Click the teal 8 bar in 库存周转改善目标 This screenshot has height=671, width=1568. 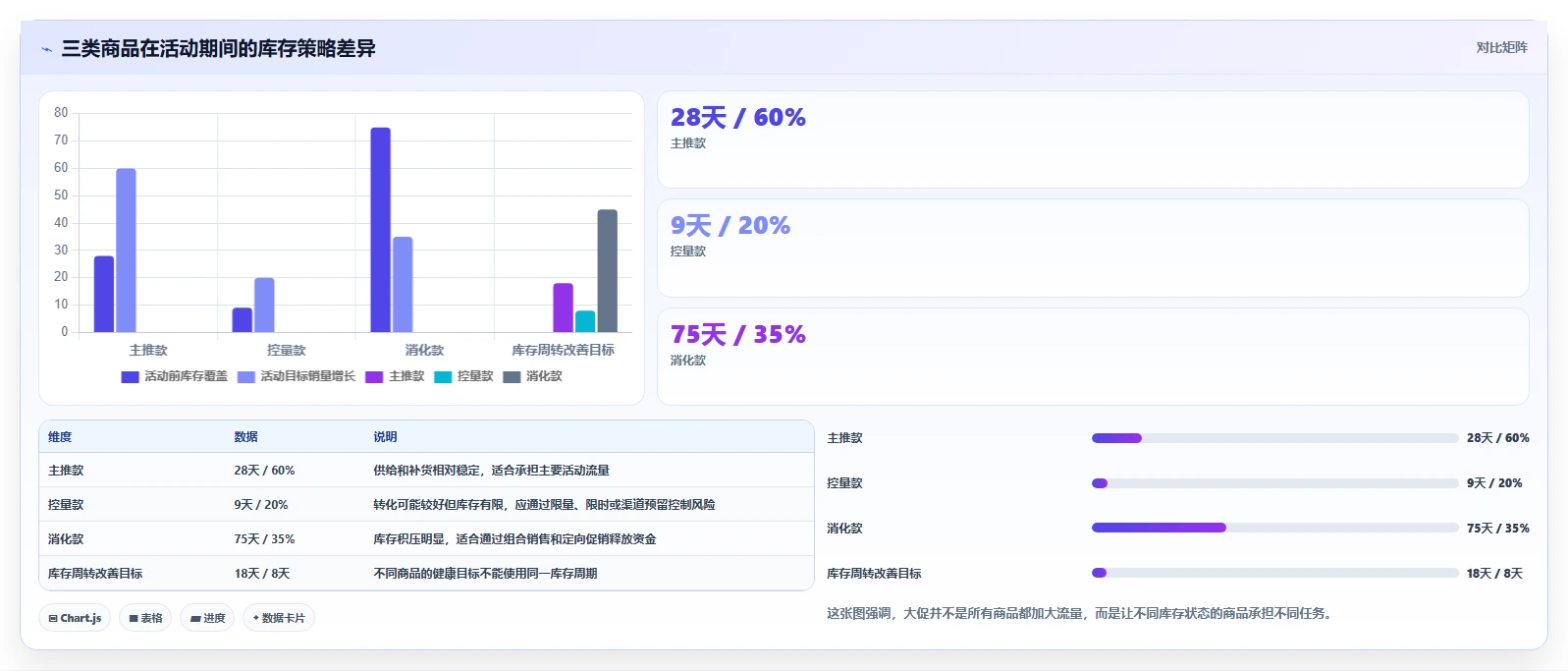585,321
